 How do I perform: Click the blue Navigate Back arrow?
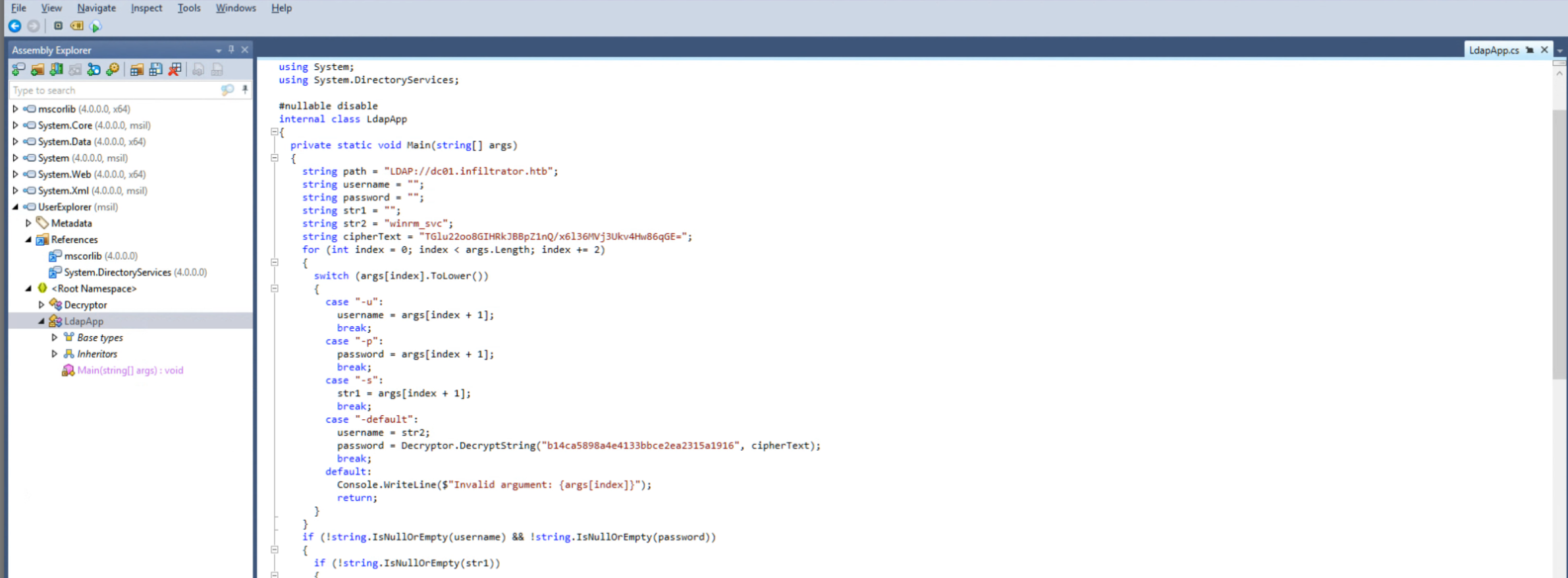point(14,26)
